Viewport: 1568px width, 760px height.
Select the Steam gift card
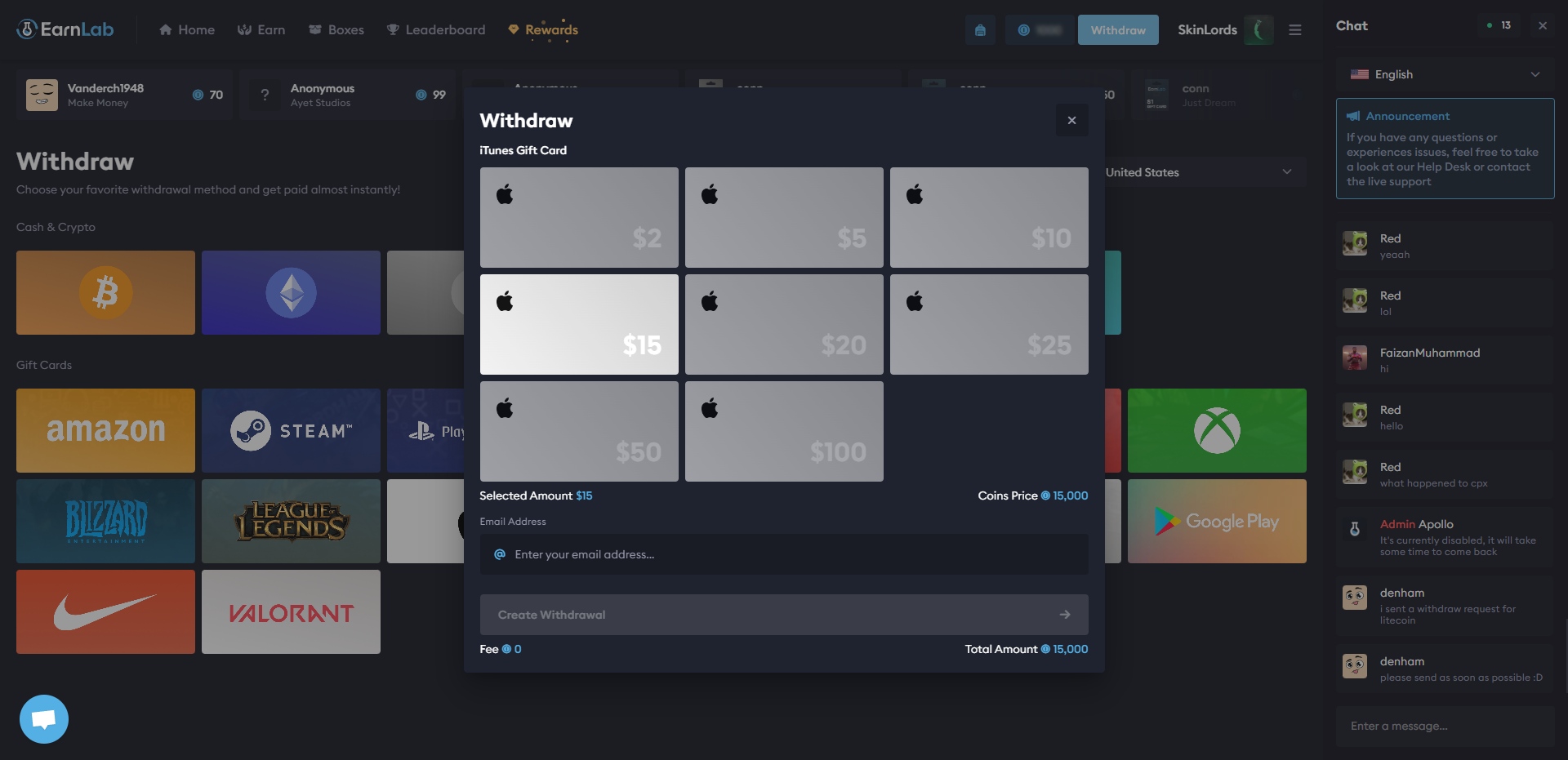pos(291,430)
